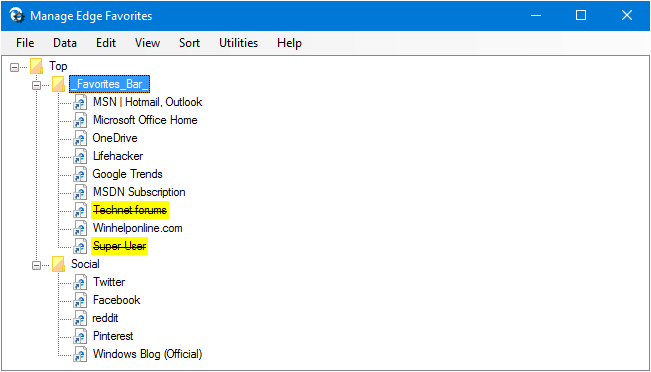Collapse the Top folder node
Image resolution: width=651 pixels, height=372 pixels.
pyautogui.click(x=15, y=67)
